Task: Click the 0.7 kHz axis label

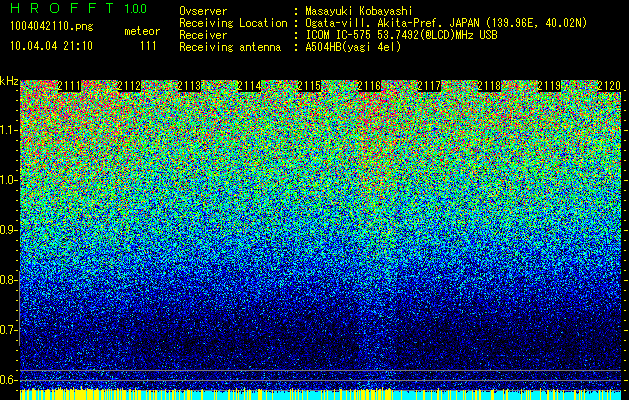Action: [8, 330]
